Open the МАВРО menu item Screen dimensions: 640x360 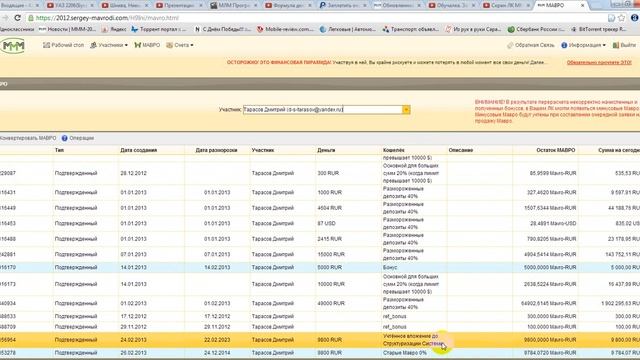(147, 45)
